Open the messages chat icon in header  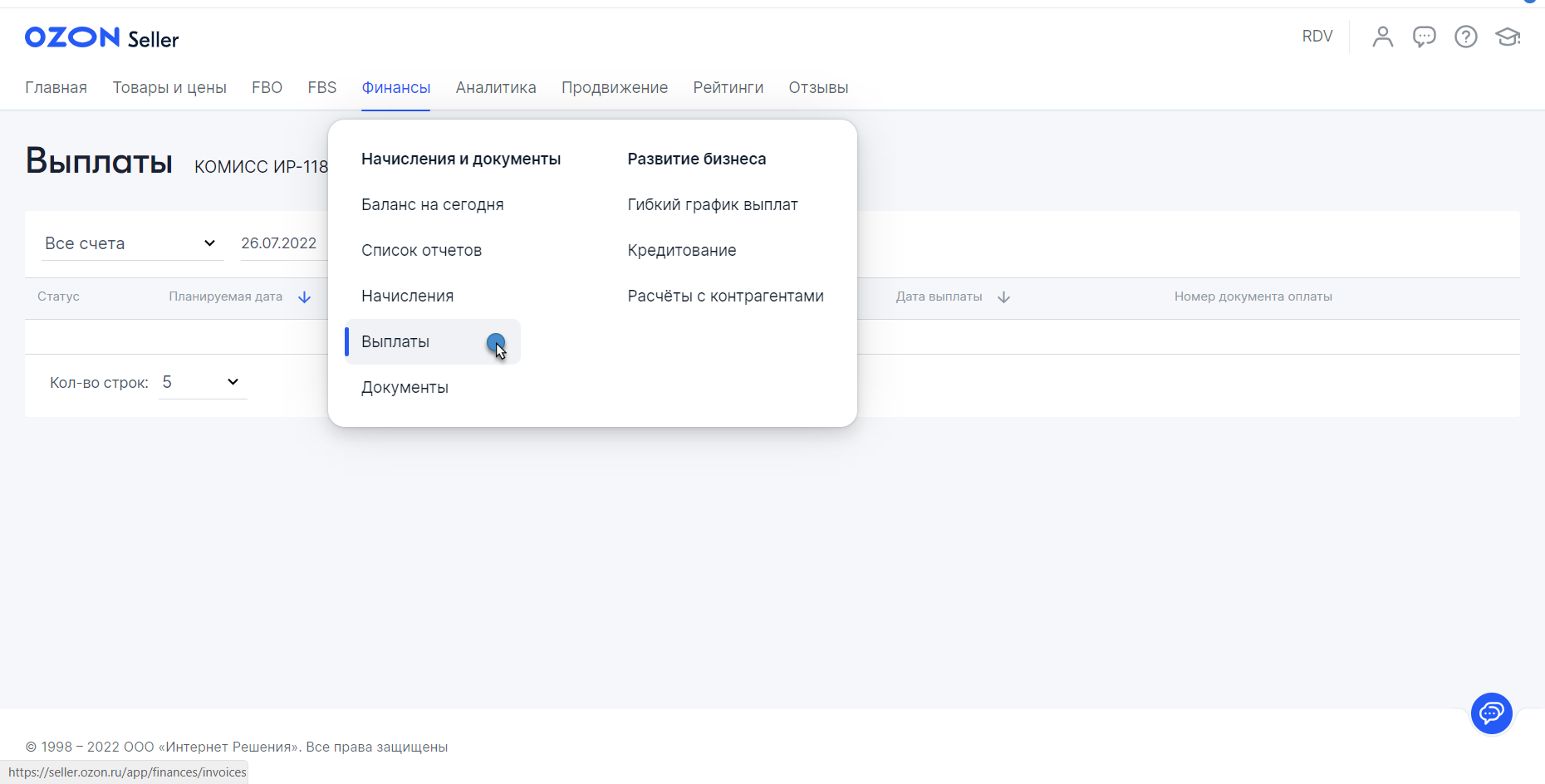pyautogui.click(x=1424, y=37)
